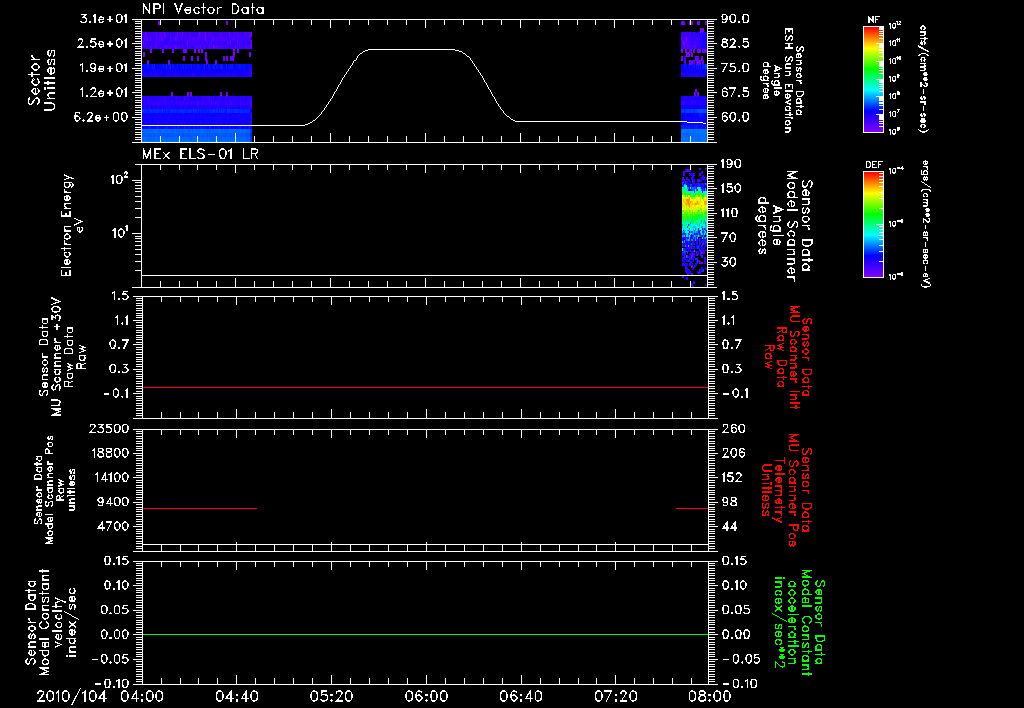Click the 260 telemetry position tick
Screen dimensions: 1024x708
pyautogui.click(x=733, y=428)
